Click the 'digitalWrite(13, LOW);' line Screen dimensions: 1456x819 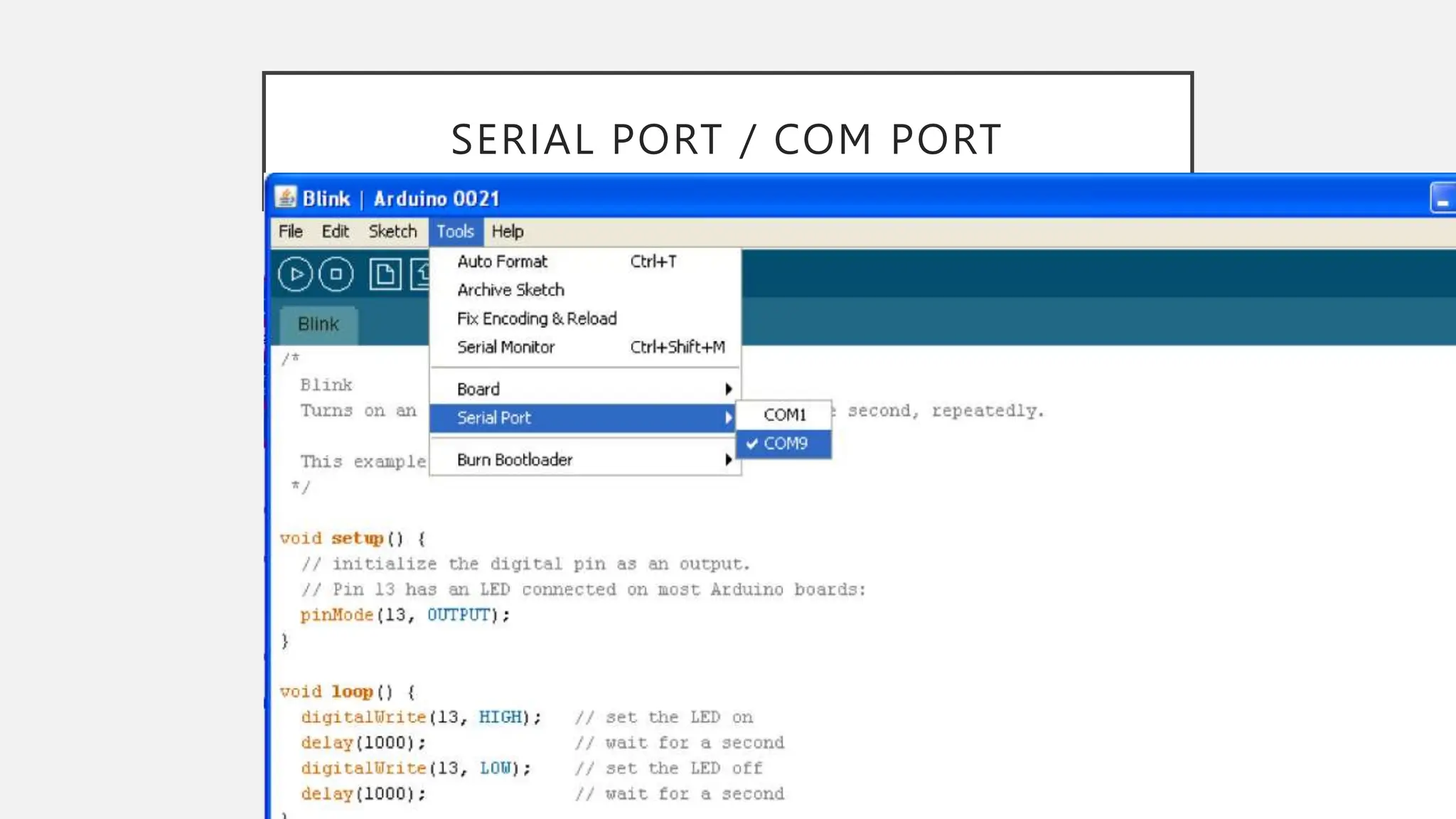click(416, 769)
